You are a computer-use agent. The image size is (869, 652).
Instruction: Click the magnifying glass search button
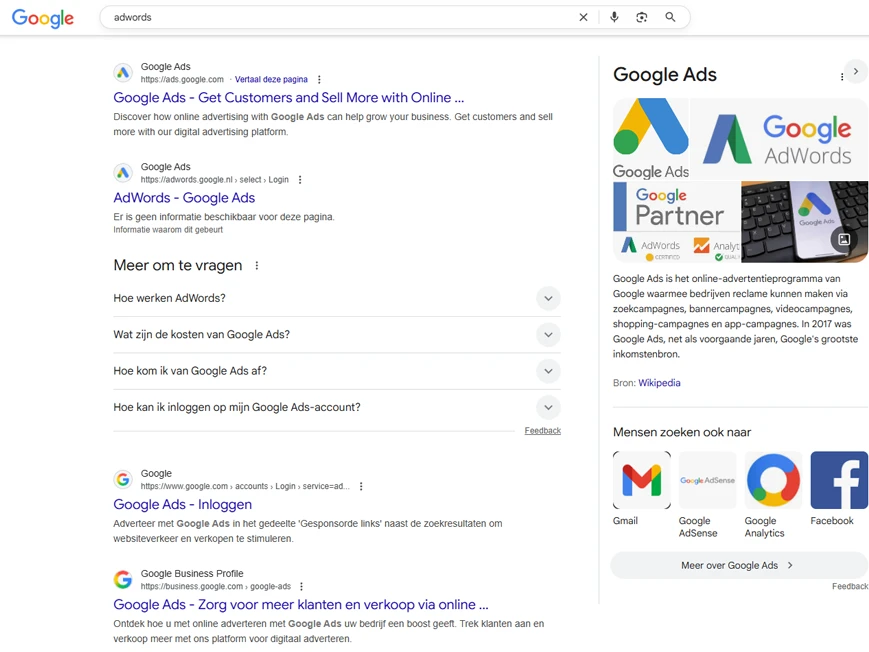671,17
